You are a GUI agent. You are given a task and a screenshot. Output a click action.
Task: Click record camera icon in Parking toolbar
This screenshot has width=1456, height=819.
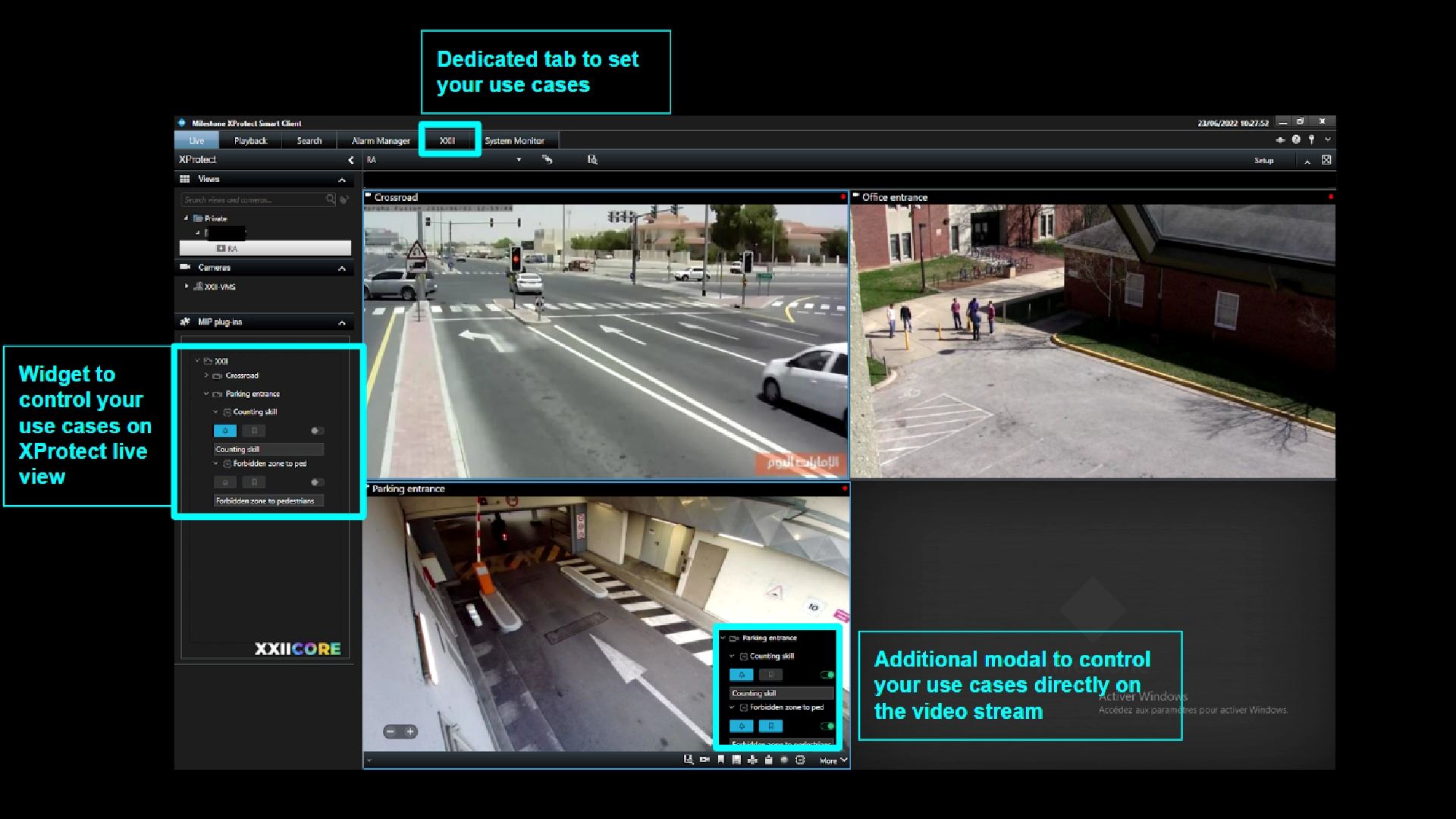pyautogui.click(x=704, y=760)
